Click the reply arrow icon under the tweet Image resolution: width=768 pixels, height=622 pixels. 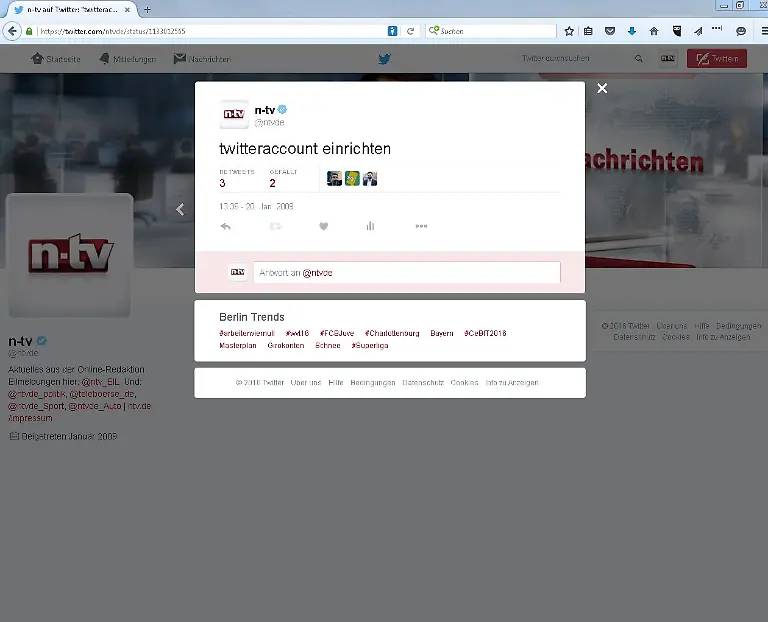(x=226, y=226)
